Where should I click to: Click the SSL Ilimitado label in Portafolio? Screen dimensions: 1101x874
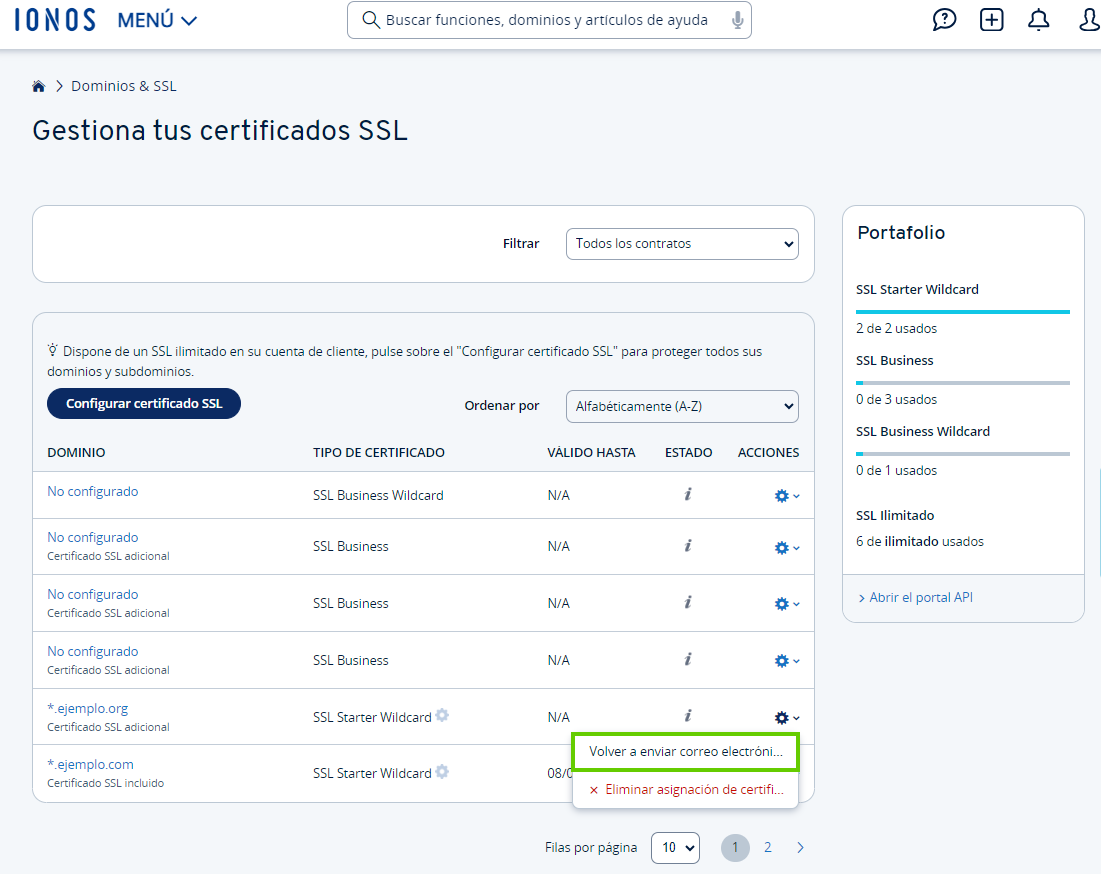895,516
